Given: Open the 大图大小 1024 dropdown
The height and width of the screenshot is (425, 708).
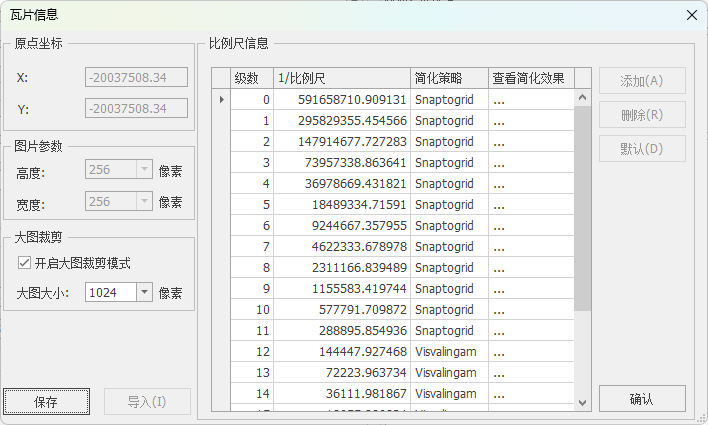Looking at the screenshot, I should (x=143, y=292).
